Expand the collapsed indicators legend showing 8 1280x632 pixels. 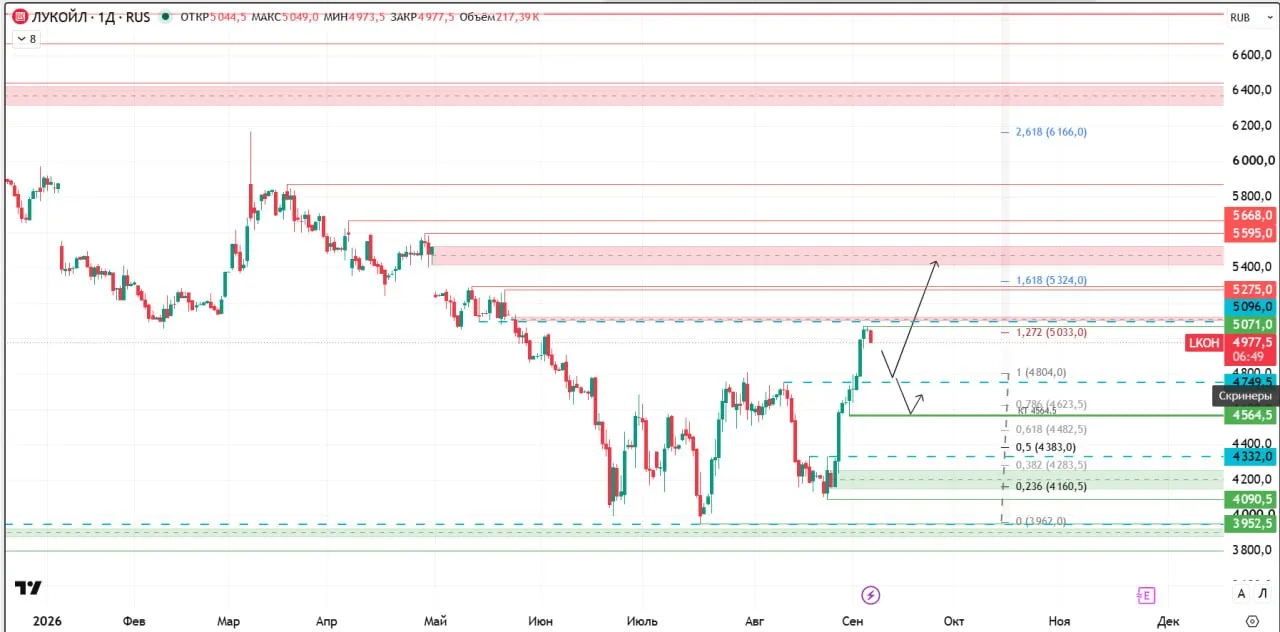[x=25, y=39]
